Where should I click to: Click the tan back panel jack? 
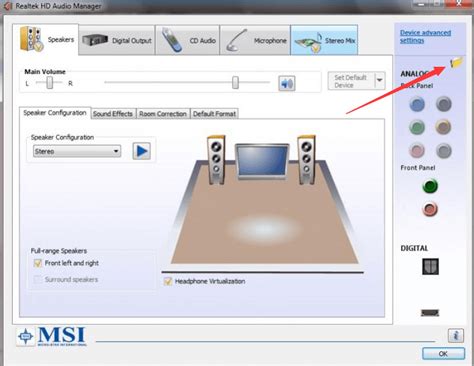point(443,127)
